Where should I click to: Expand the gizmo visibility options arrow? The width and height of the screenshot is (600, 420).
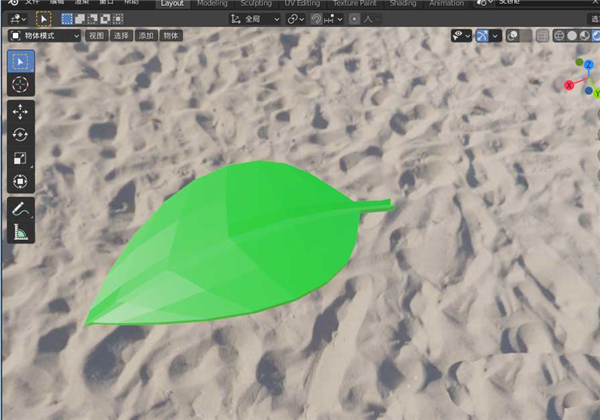click(x=497, y=36)
